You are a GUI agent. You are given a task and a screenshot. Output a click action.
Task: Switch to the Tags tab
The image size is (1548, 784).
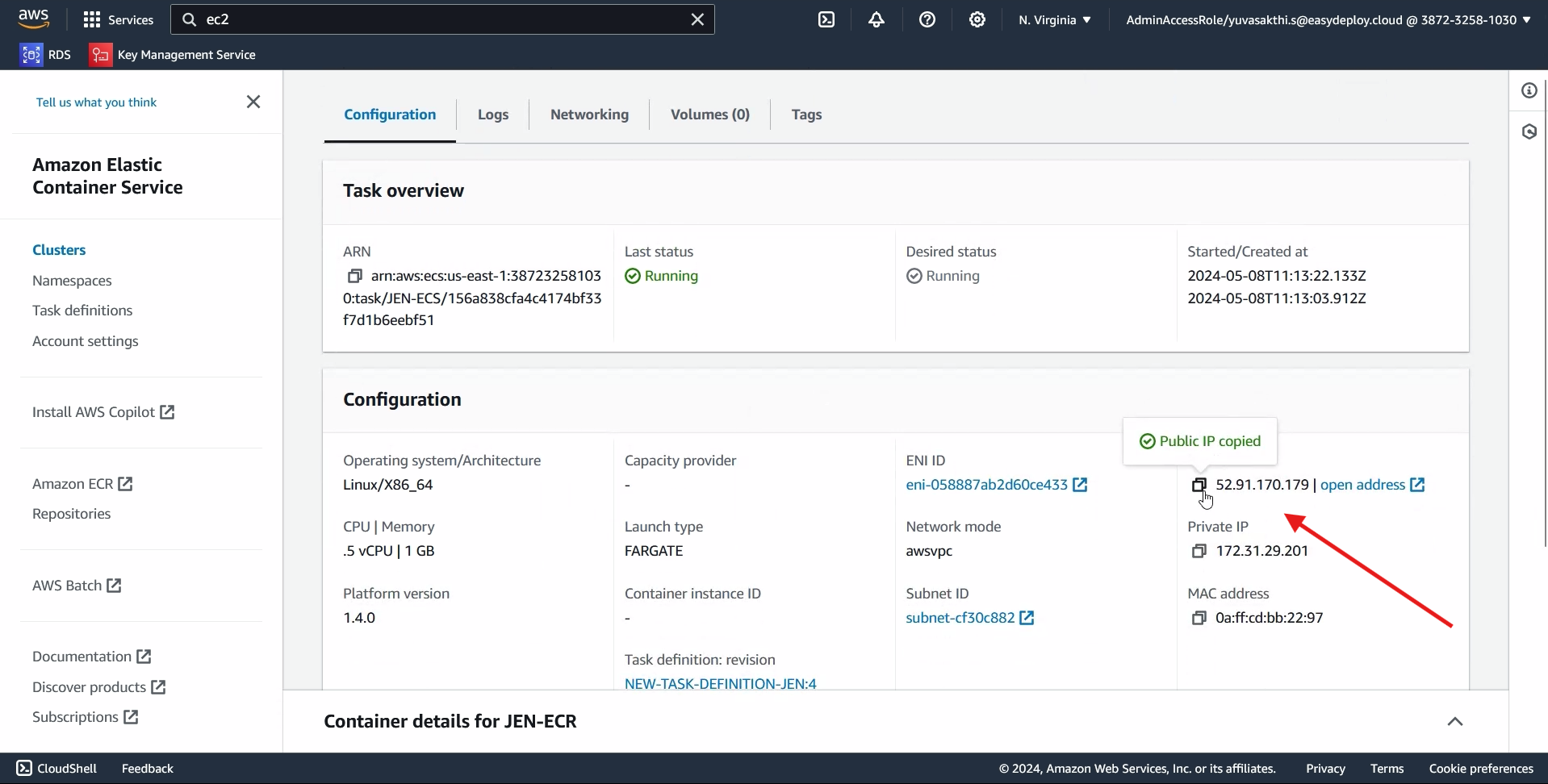click(x=806, y=115)
